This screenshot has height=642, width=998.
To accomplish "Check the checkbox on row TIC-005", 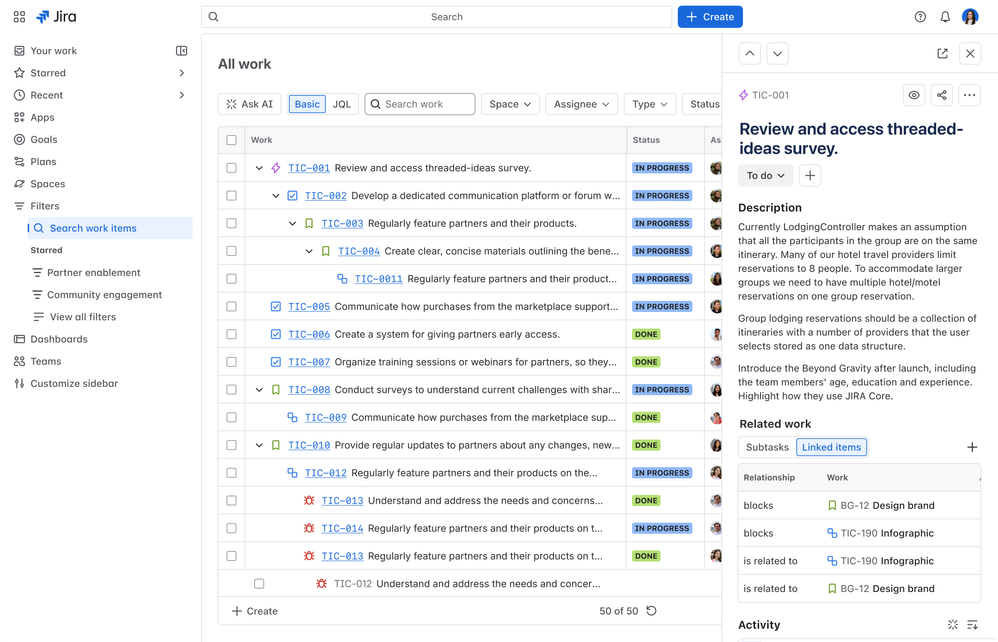I will 231,306.
